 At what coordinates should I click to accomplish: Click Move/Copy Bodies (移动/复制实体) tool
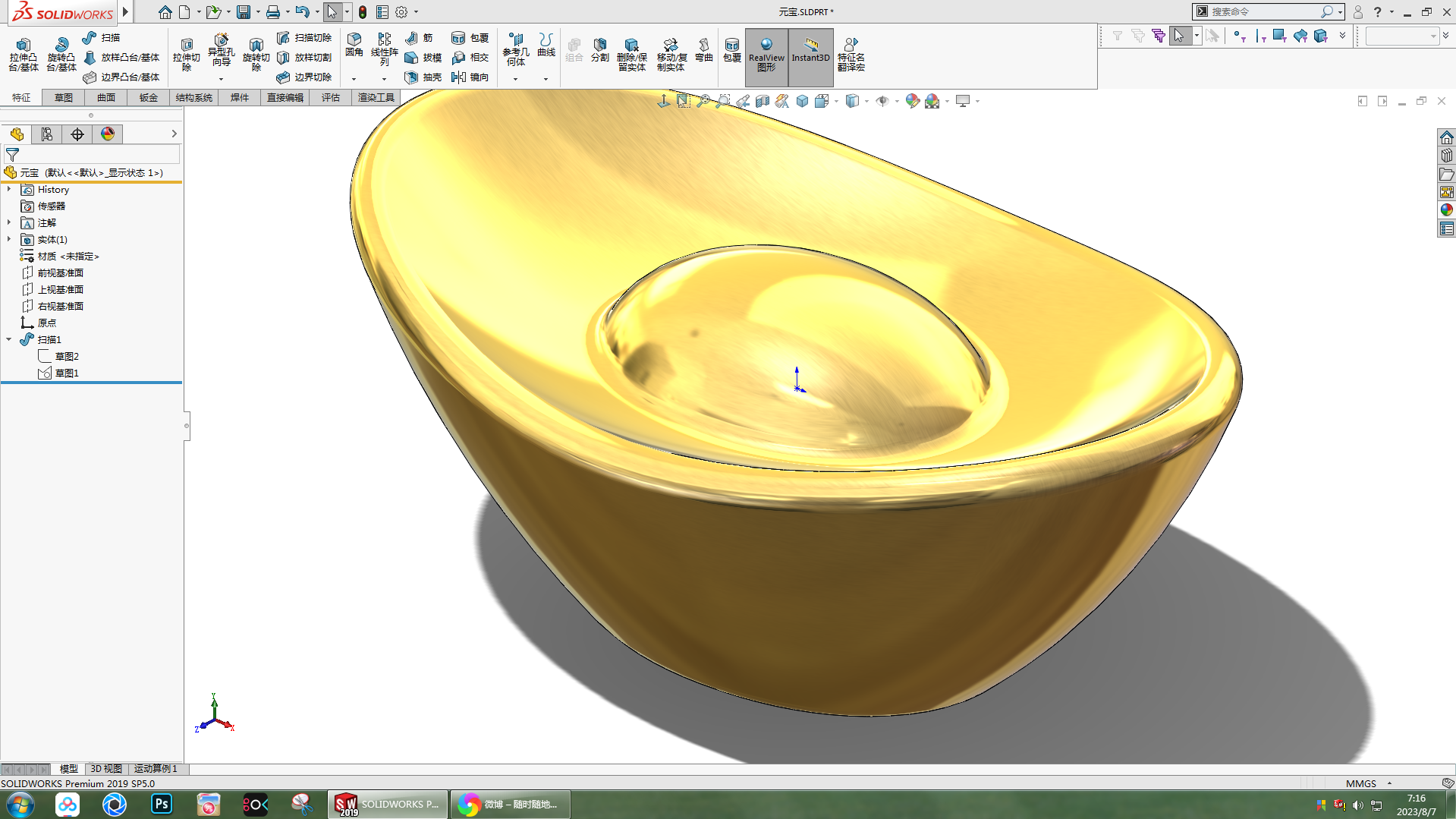[x=671, y=54]
